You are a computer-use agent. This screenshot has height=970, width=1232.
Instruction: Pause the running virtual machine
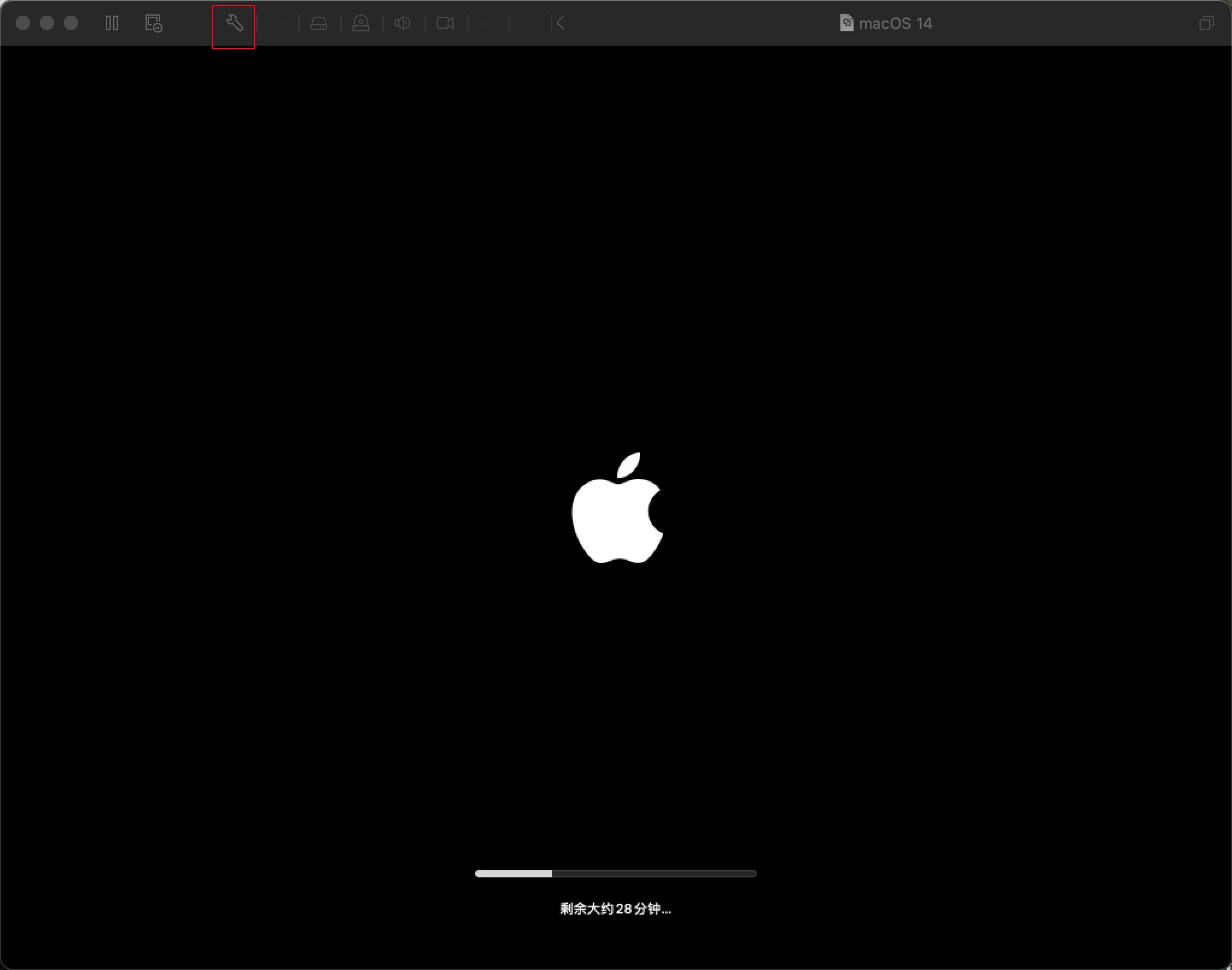[x=112, y=23]
